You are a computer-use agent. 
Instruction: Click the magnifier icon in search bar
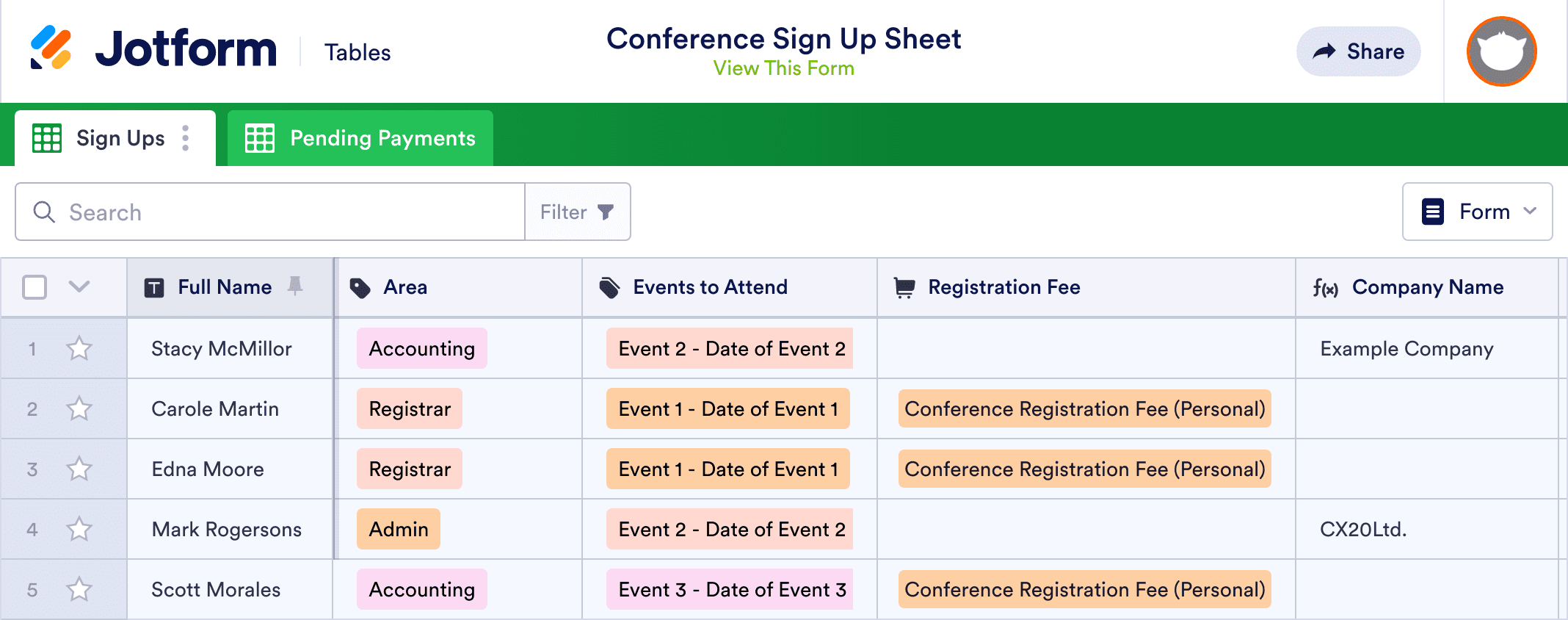(44, 212)
